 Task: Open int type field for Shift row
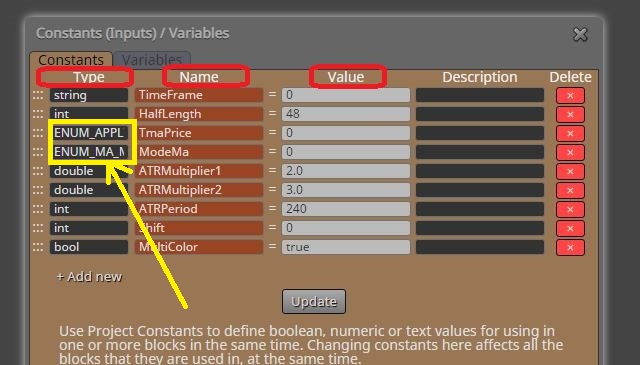tap(89, 228)
